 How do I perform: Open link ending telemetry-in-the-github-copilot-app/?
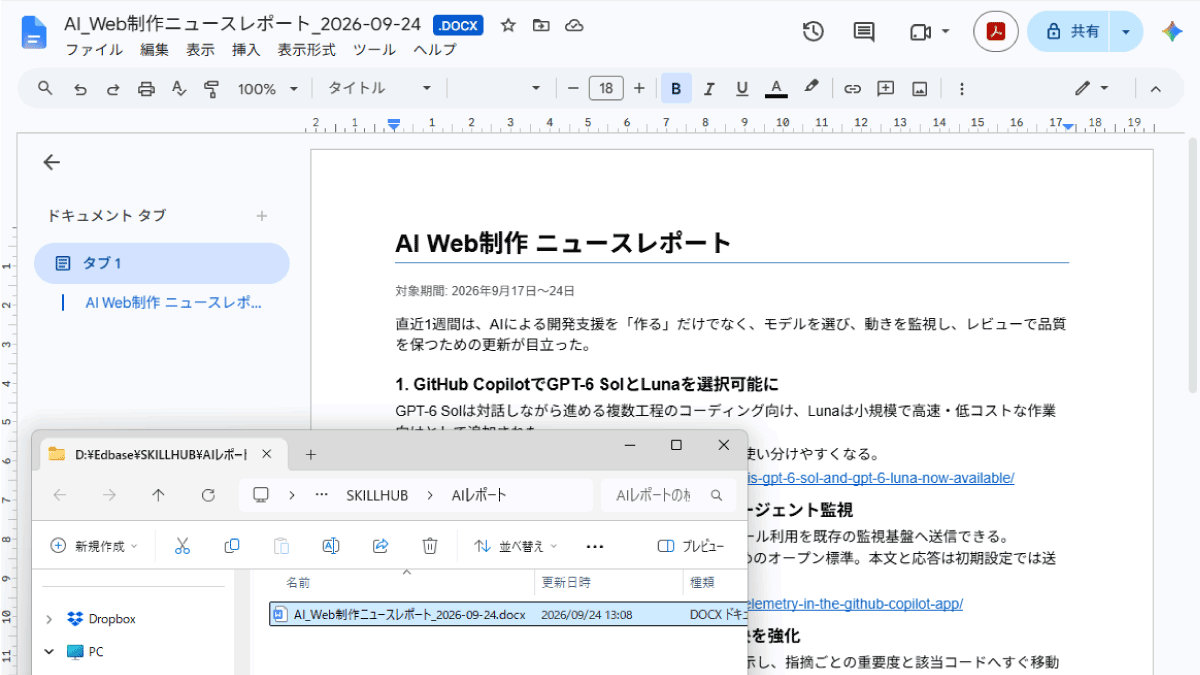854,604
